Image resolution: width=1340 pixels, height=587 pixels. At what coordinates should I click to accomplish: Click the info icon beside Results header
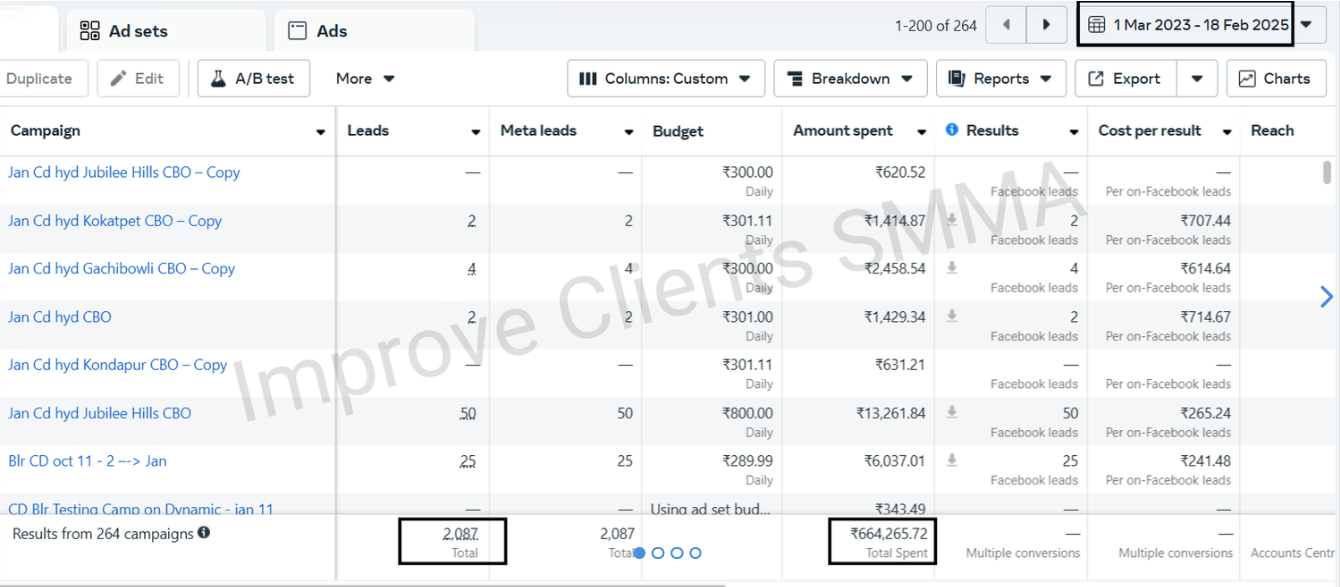pos(951,129)
